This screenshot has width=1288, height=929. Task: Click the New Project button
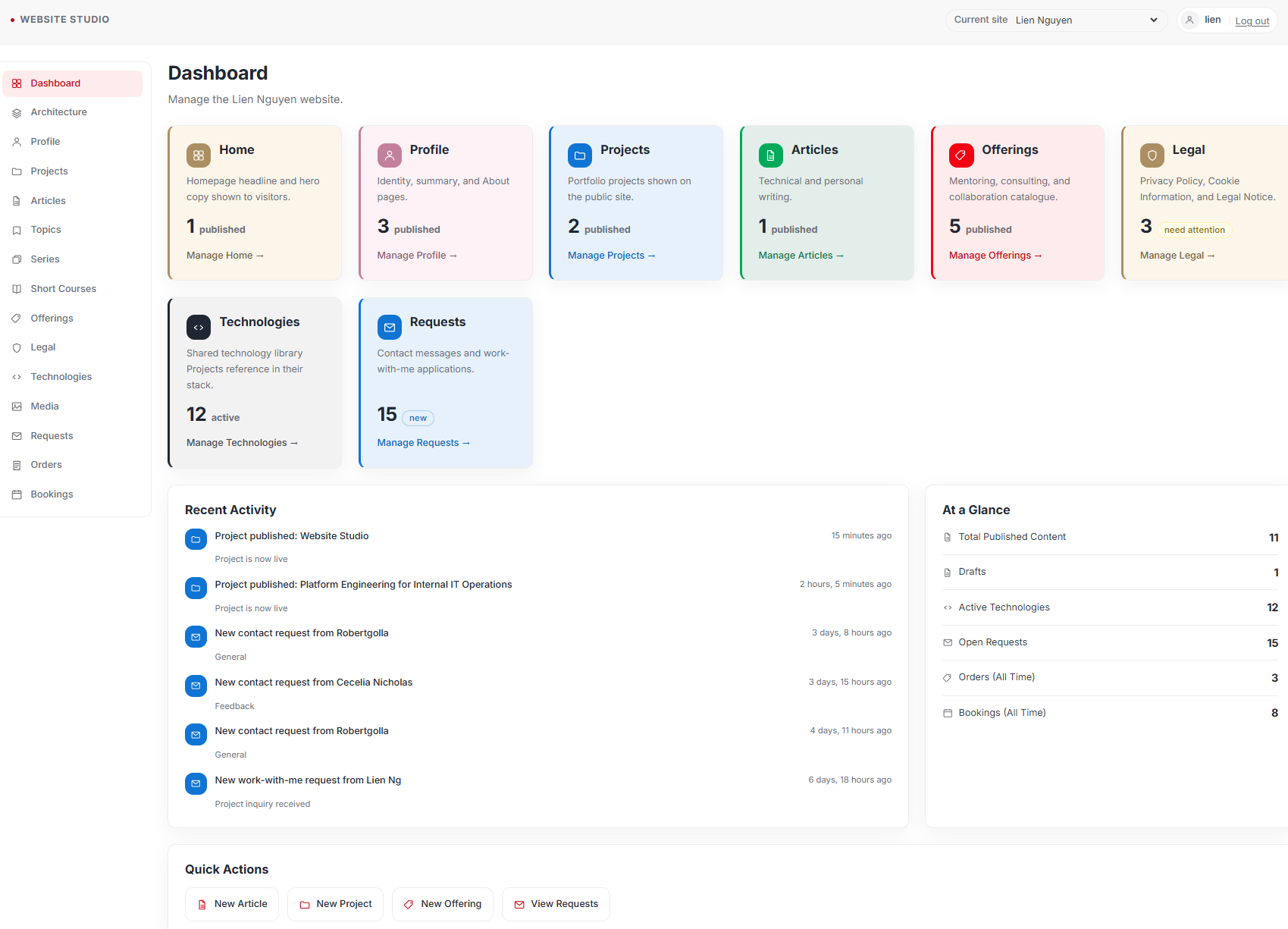pos(335,904)
